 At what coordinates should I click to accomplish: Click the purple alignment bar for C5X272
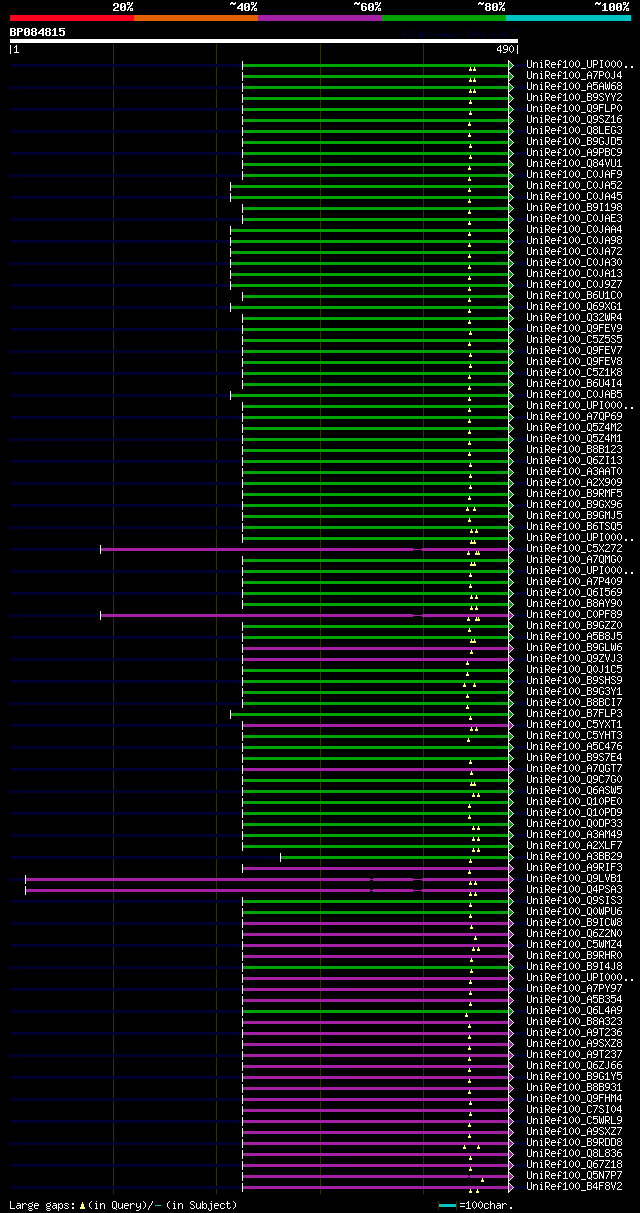pos(306,548)
